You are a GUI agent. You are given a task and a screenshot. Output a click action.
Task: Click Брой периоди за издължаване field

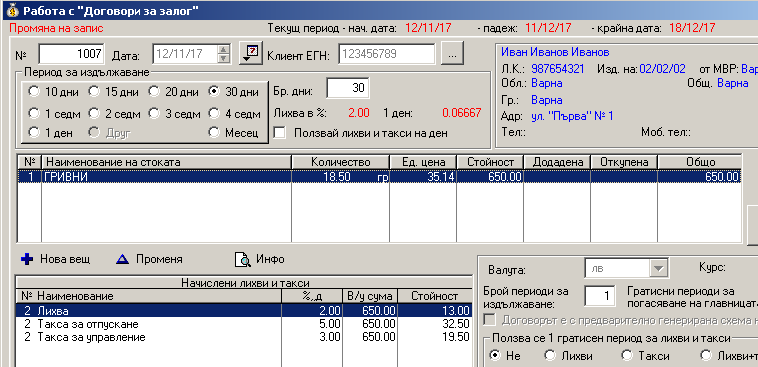(600, 296)
